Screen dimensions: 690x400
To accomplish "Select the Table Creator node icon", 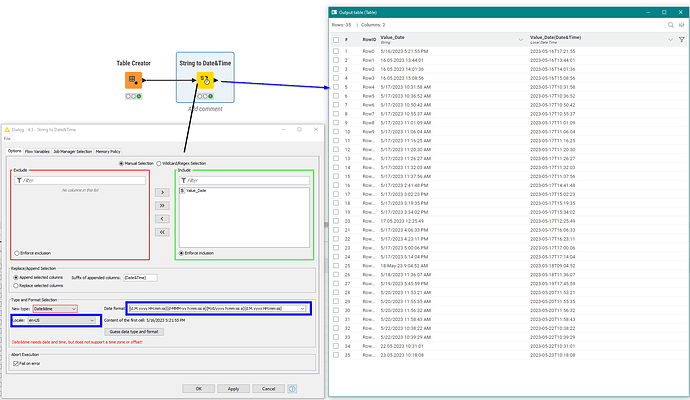I will point(133,80).
